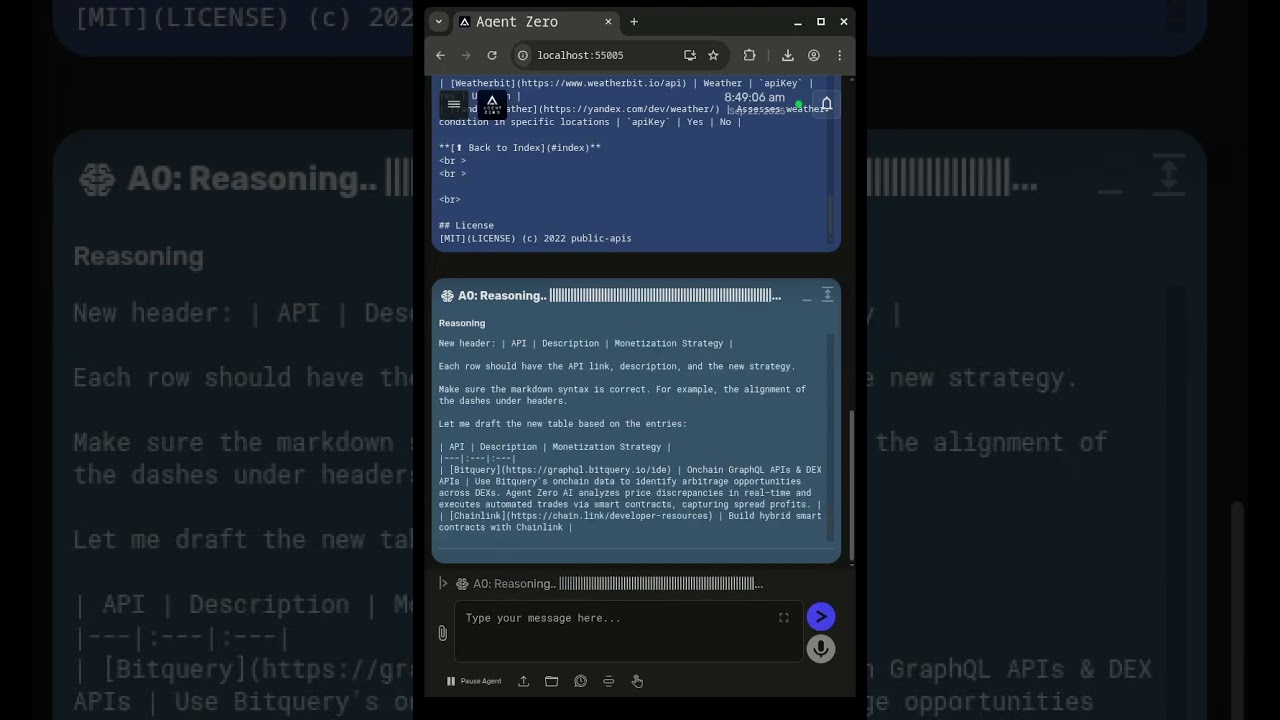This screenshot has height=720, width=1280.
Task: Click the upload icon beside Pause Agent
Action: point(523,681)
